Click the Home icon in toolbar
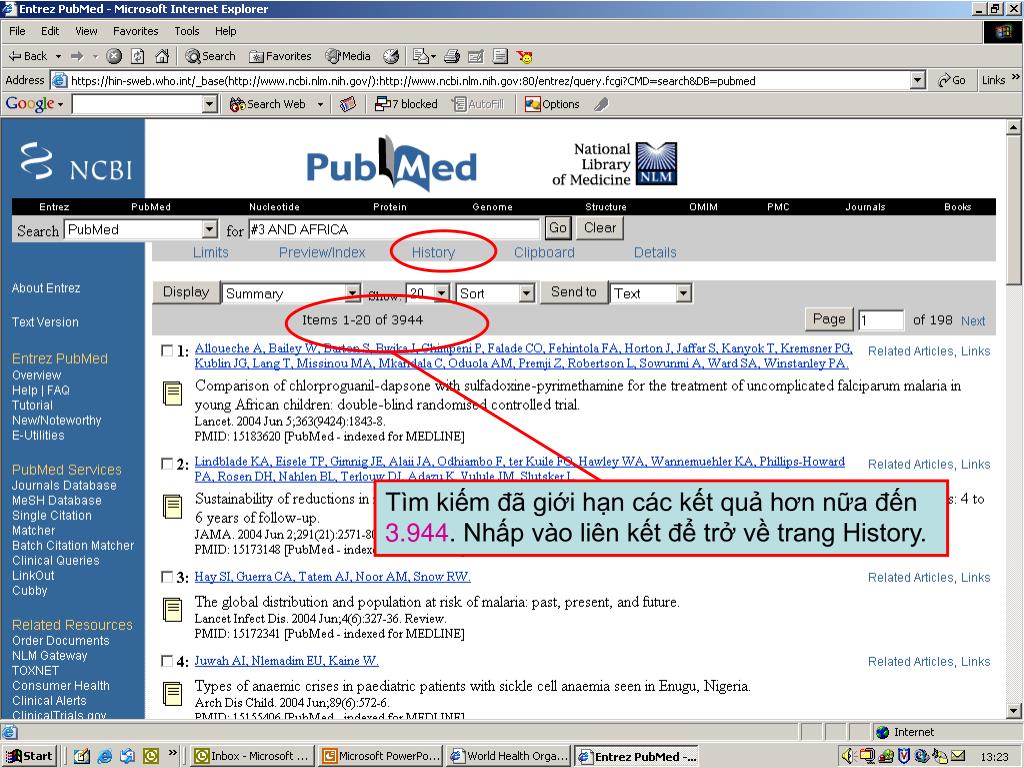 pos(162,56)
